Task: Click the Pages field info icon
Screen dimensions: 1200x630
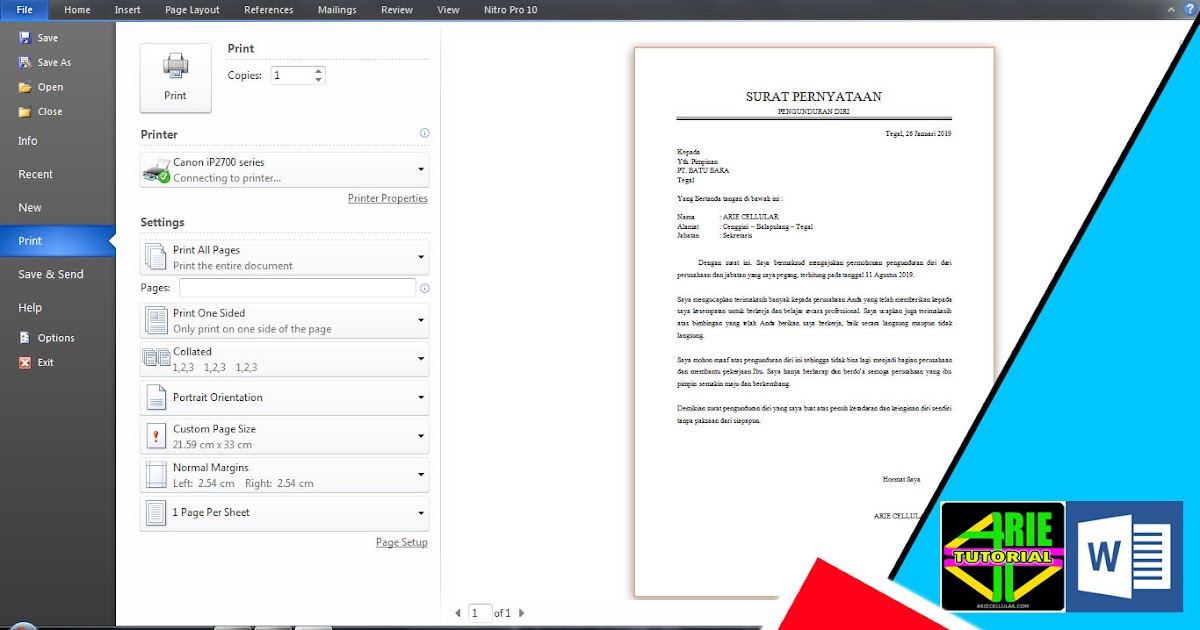Action: 424,288
